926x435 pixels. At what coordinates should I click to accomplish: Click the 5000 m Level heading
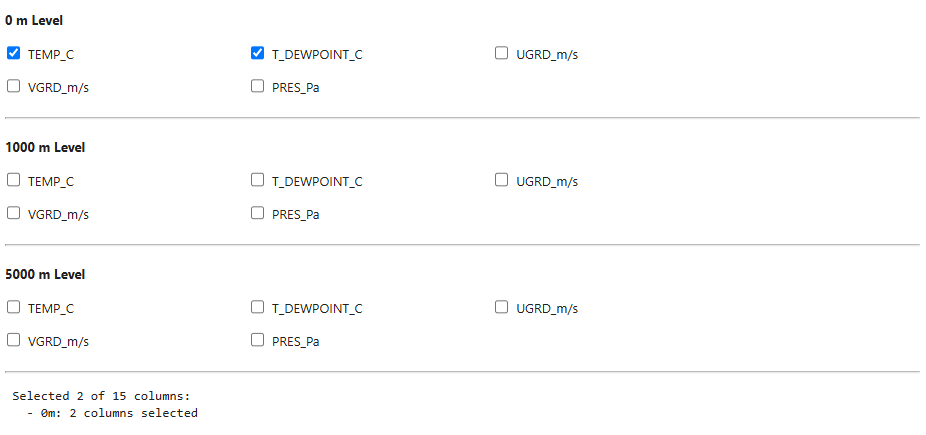[45, 275]
